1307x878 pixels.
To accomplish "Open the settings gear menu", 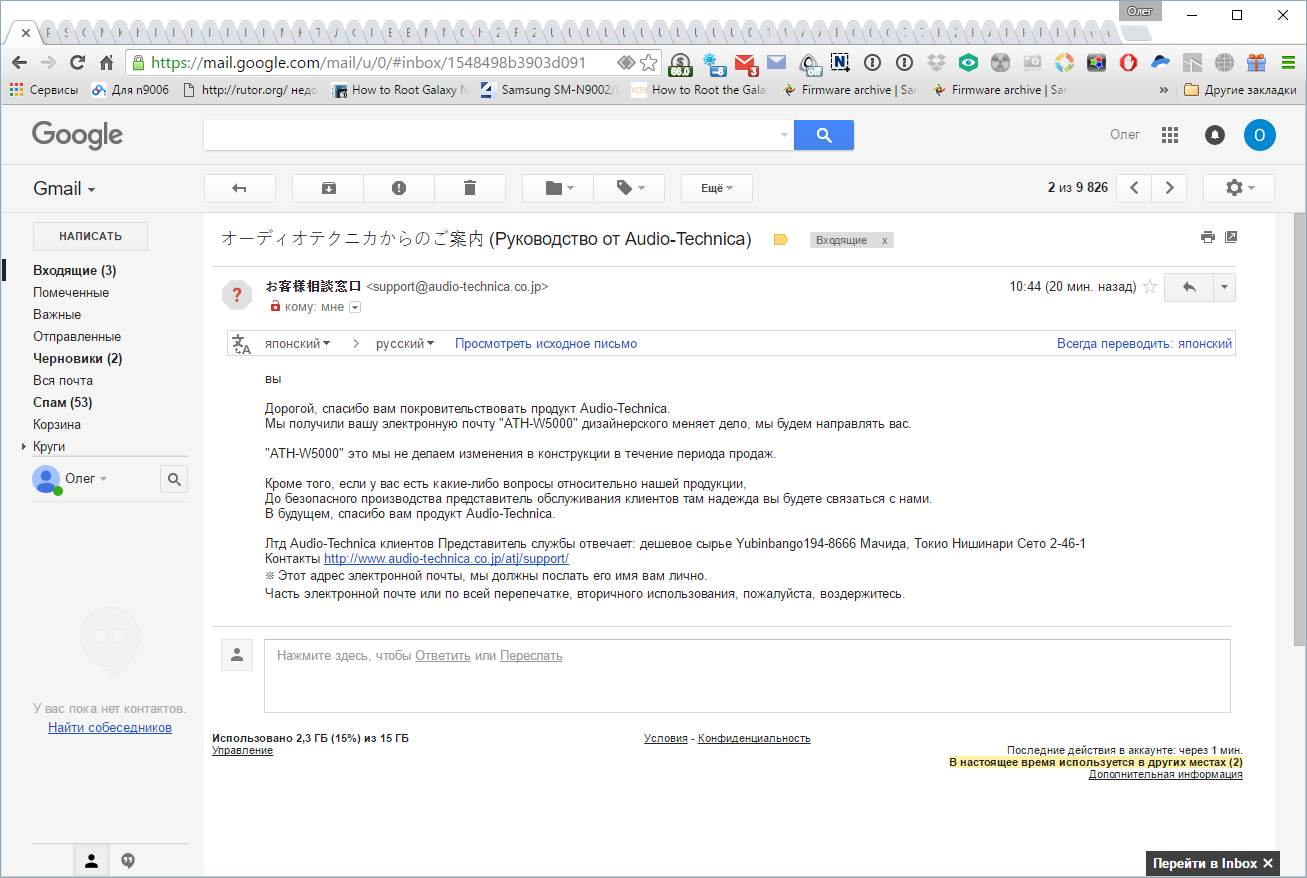I will pyautogui.click(x=1238, y=188).
